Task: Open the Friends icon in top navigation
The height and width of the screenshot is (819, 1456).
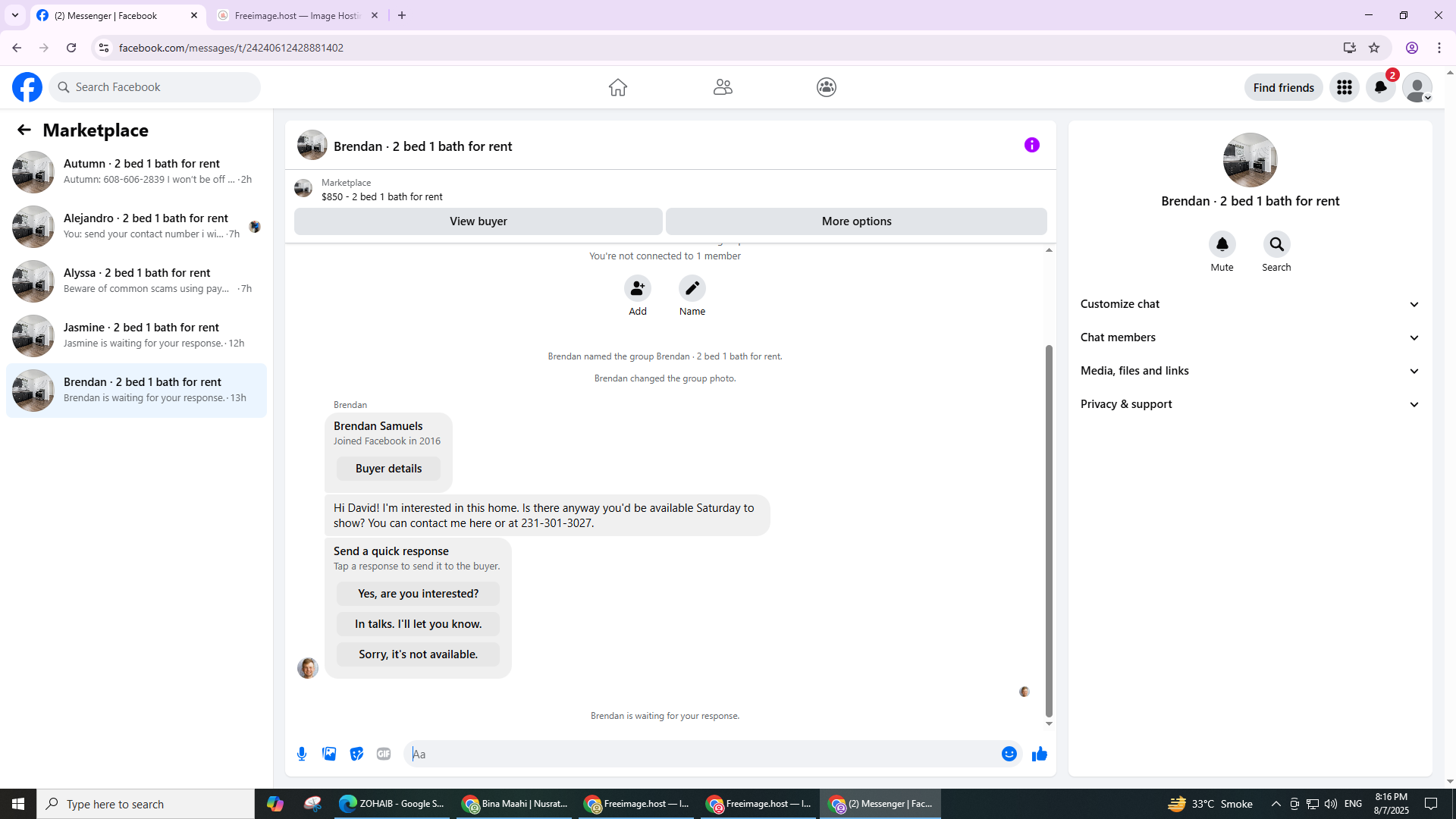Action: (x=723, y=87)
